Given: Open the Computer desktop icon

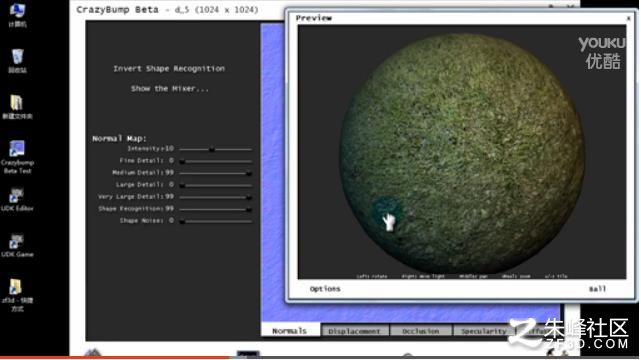Looking at the screenshot, I should pos(17,14).
